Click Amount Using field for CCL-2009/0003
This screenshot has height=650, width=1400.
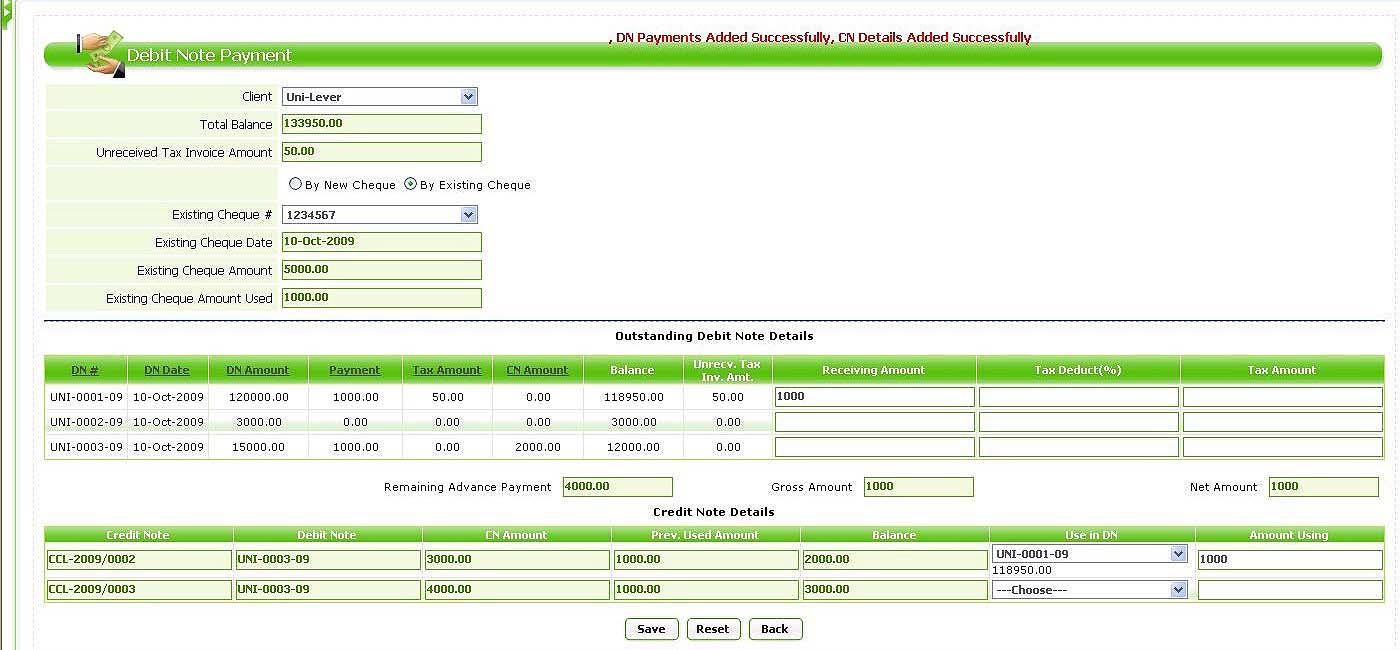[x=1291, y=590]
